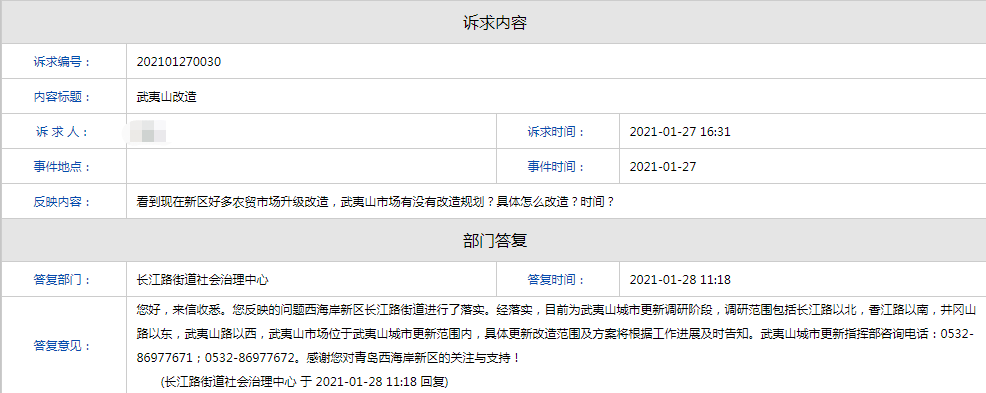Click the complaint text about 农贸市场升级改造
The height and width of the screenshot is (393, 986).
click(375, 202)
